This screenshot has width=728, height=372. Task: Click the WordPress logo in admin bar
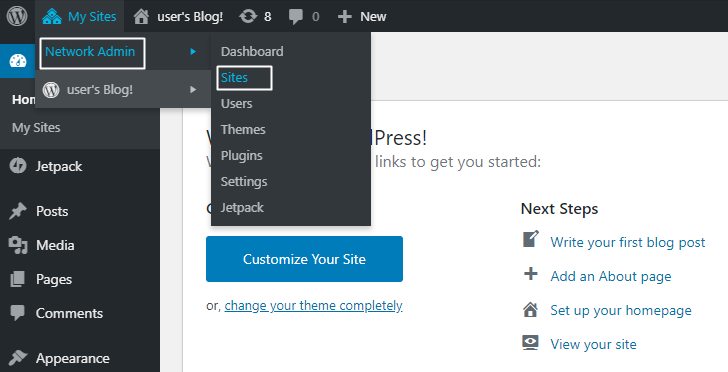click(17, 16)
